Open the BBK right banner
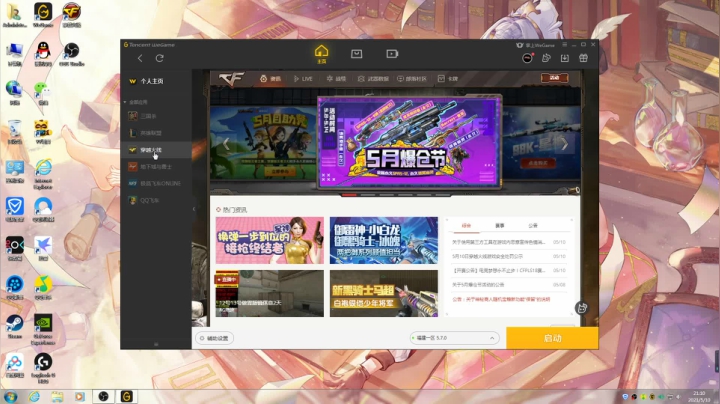Viewport: 720px width, 404px height. (541, 145)
